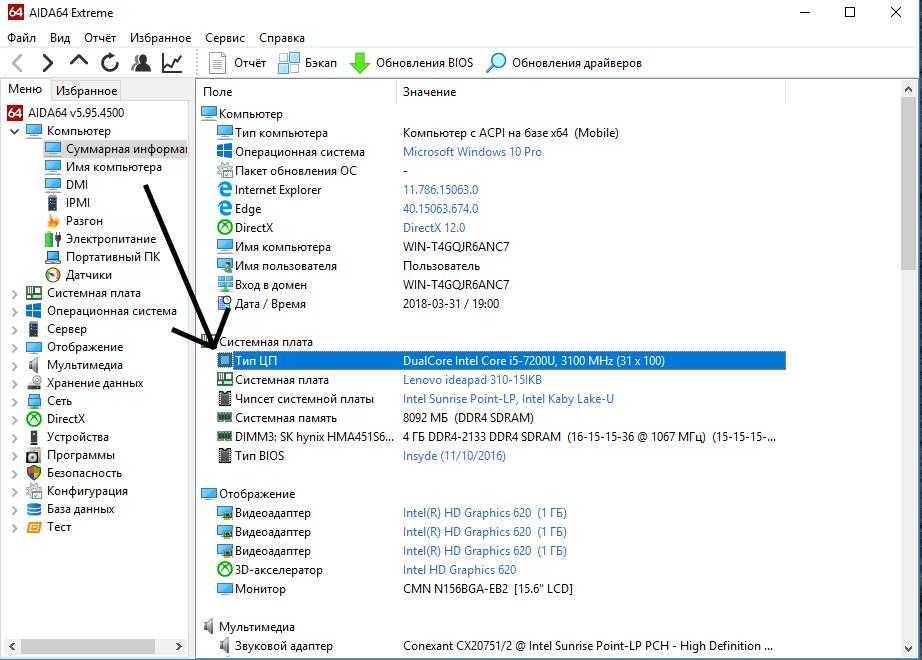The image size is (922, 660).
Task: Click the vertical scrollbar up arrow
Action: [x=908, y=89]
